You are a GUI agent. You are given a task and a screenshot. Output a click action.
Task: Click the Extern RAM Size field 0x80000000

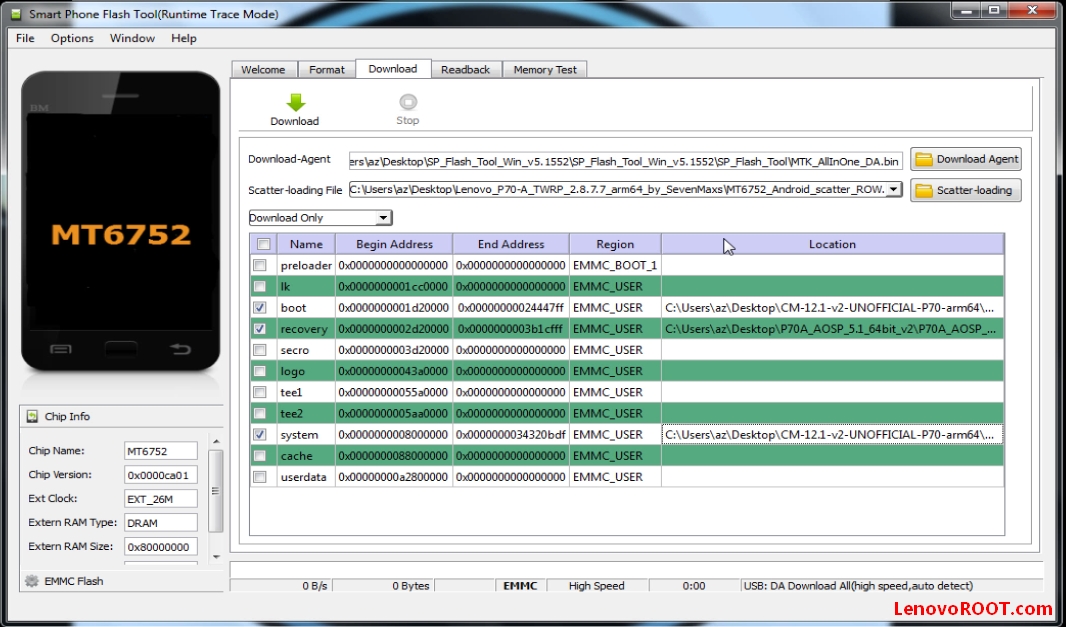[160, 547]
